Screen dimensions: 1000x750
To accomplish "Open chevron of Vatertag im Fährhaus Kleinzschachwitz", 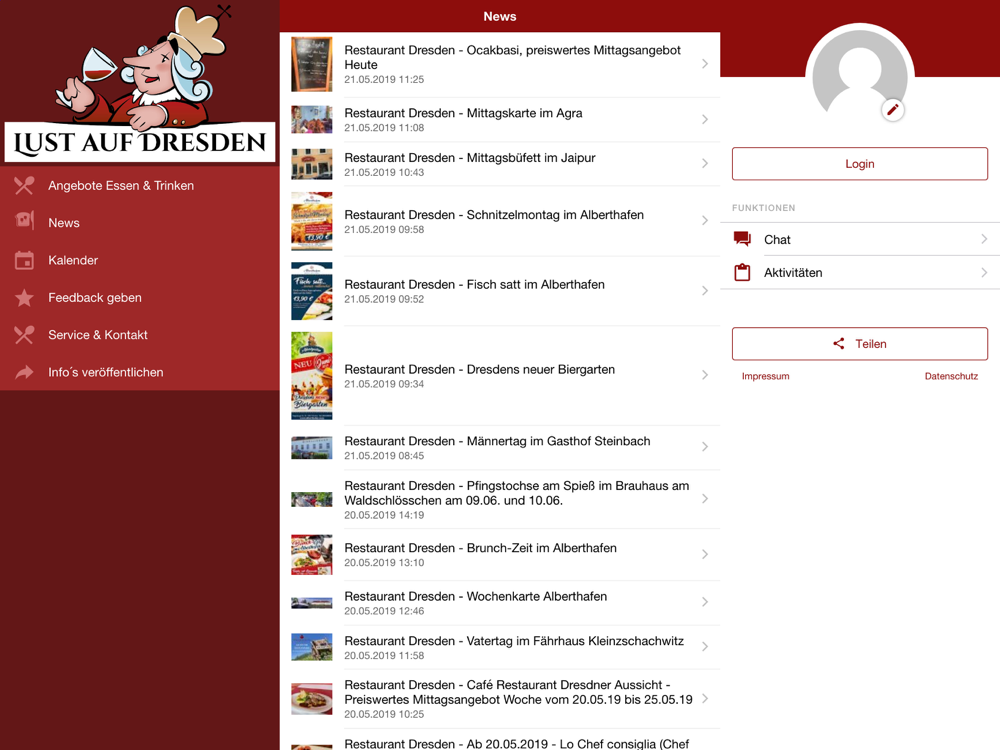I will click(705, 647).
